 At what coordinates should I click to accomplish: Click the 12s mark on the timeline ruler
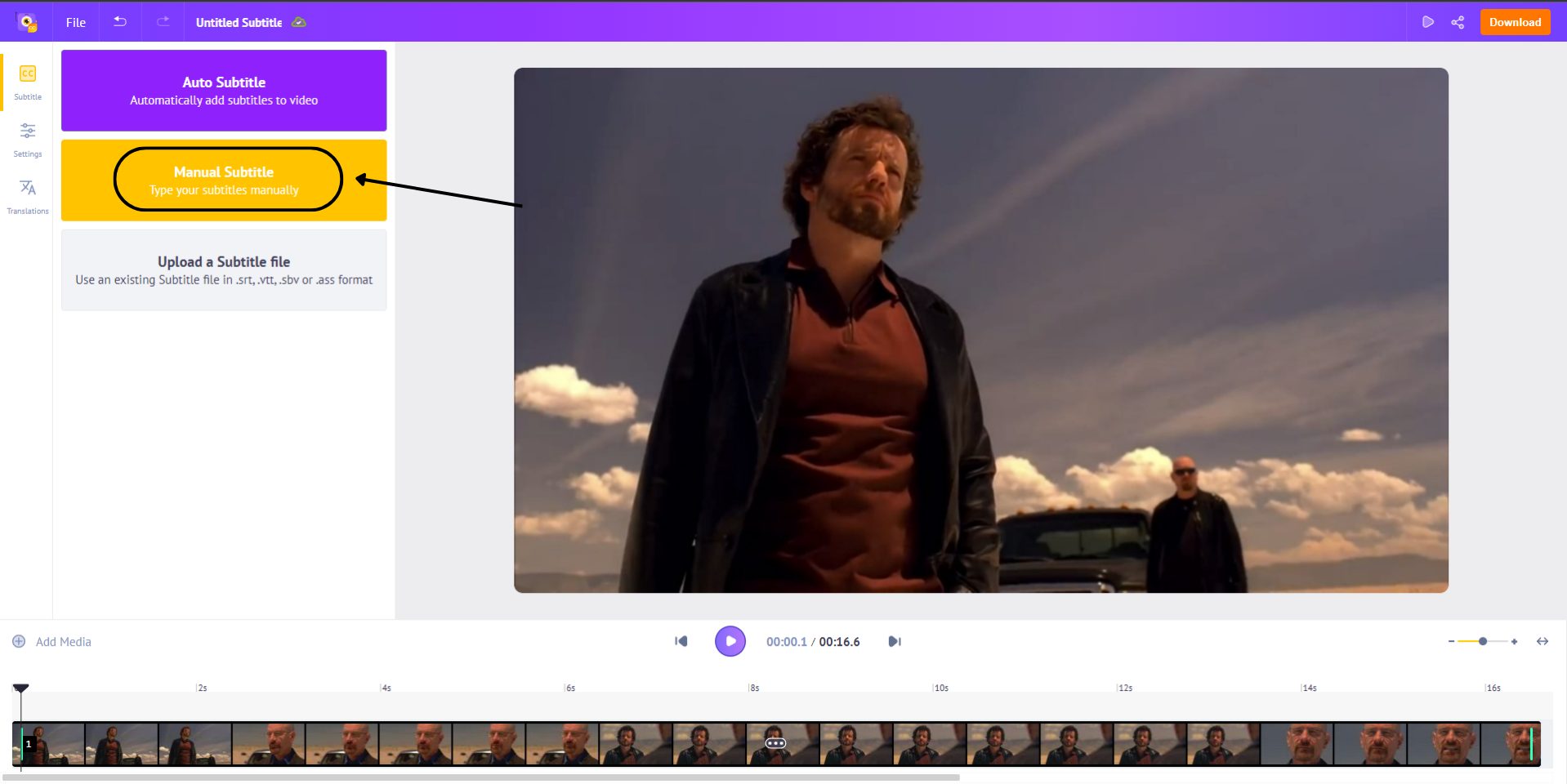[x=1124, y=688]
